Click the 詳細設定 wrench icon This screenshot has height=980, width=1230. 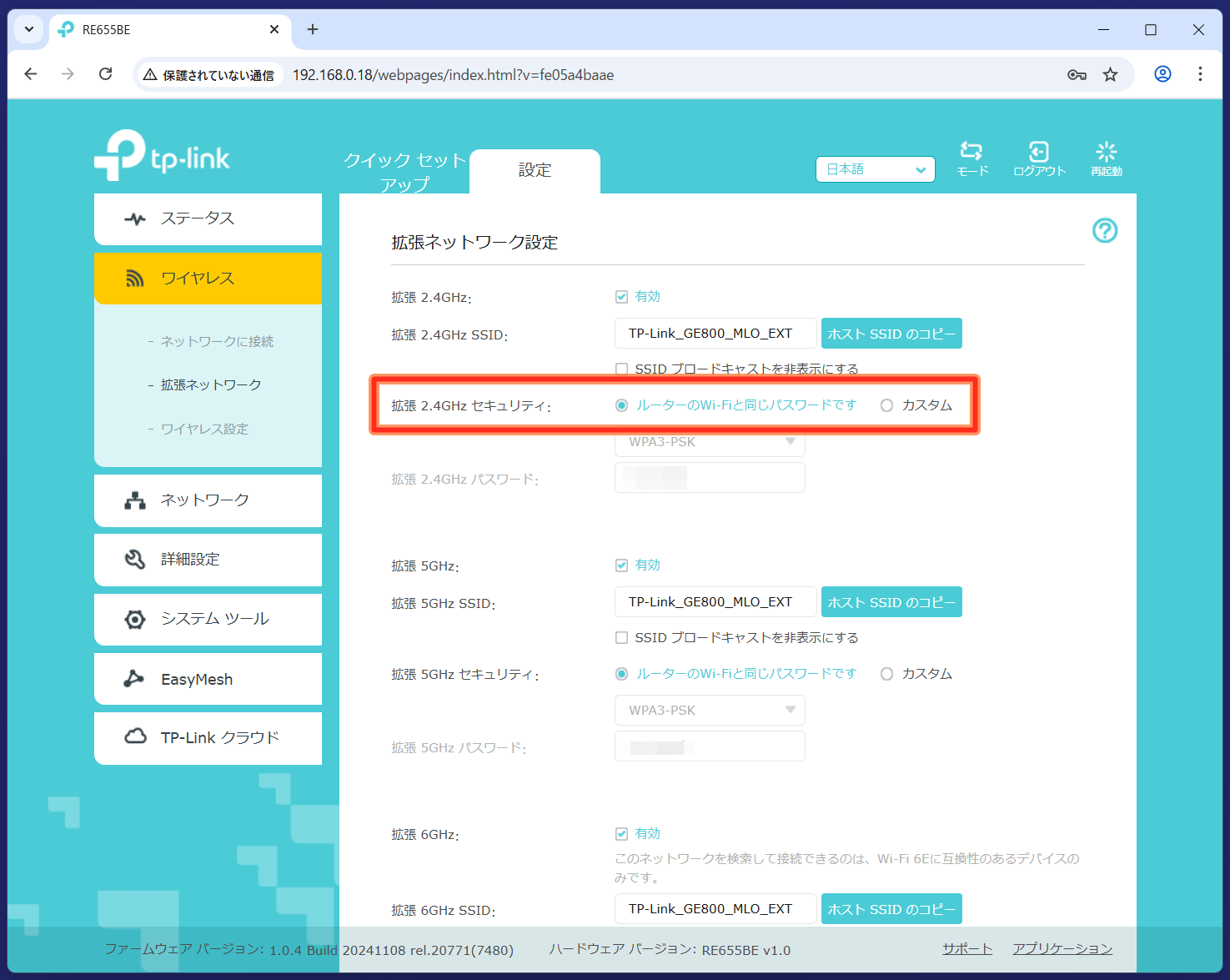[x=135, y=559]
